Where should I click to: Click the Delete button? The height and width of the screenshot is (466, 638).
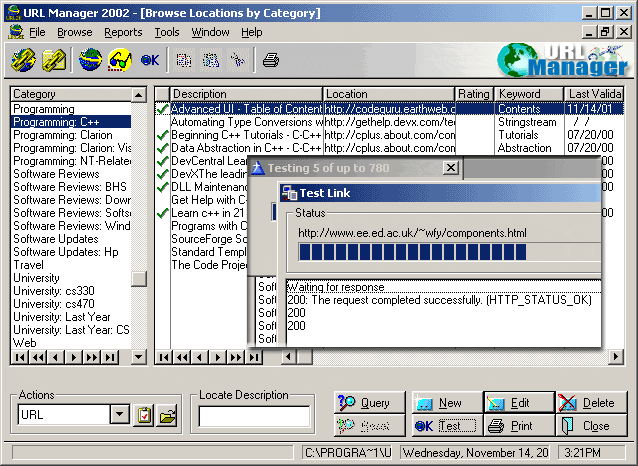point(592,403)
